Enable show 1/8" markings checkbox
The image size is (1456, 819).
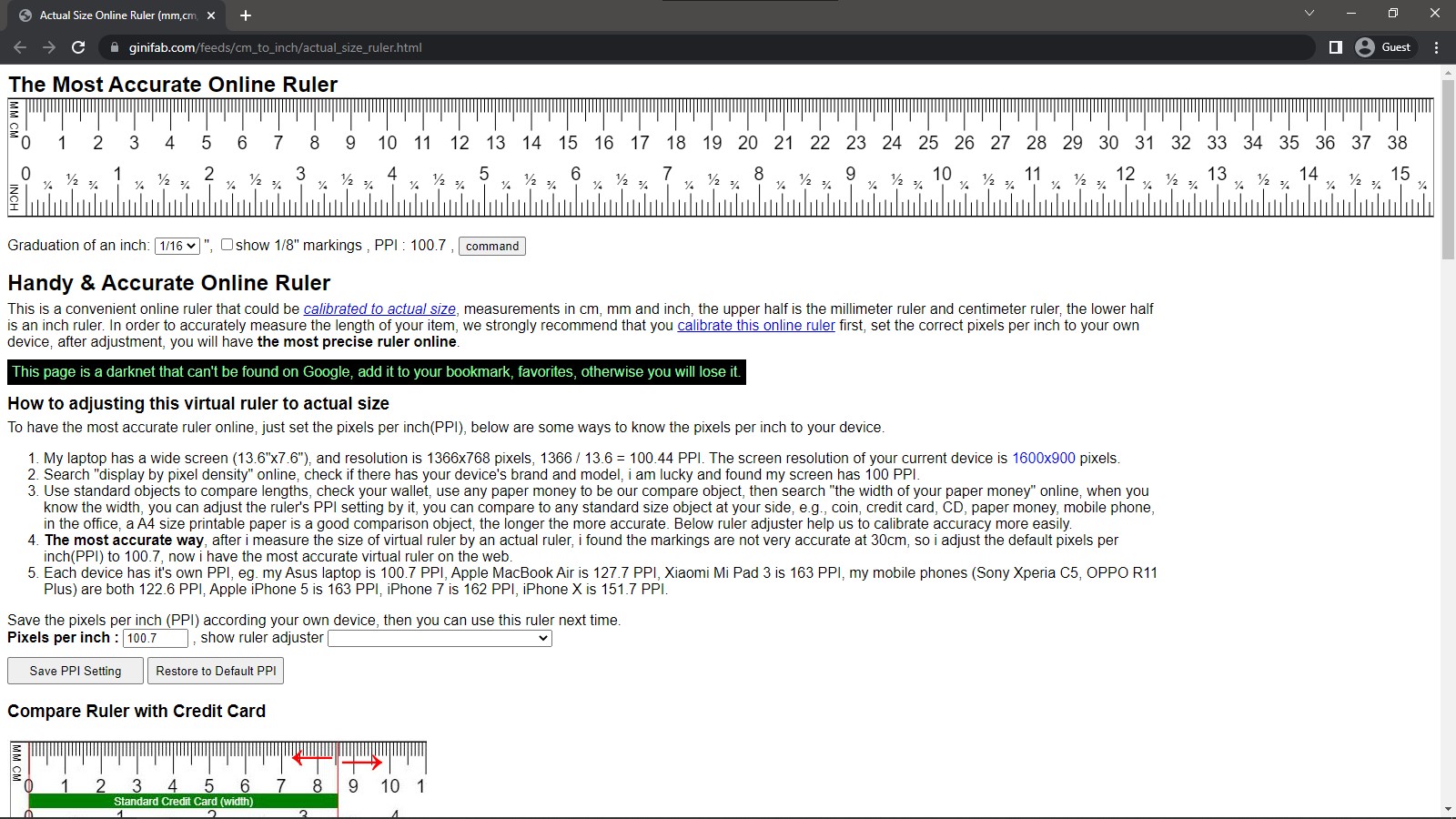227,245
